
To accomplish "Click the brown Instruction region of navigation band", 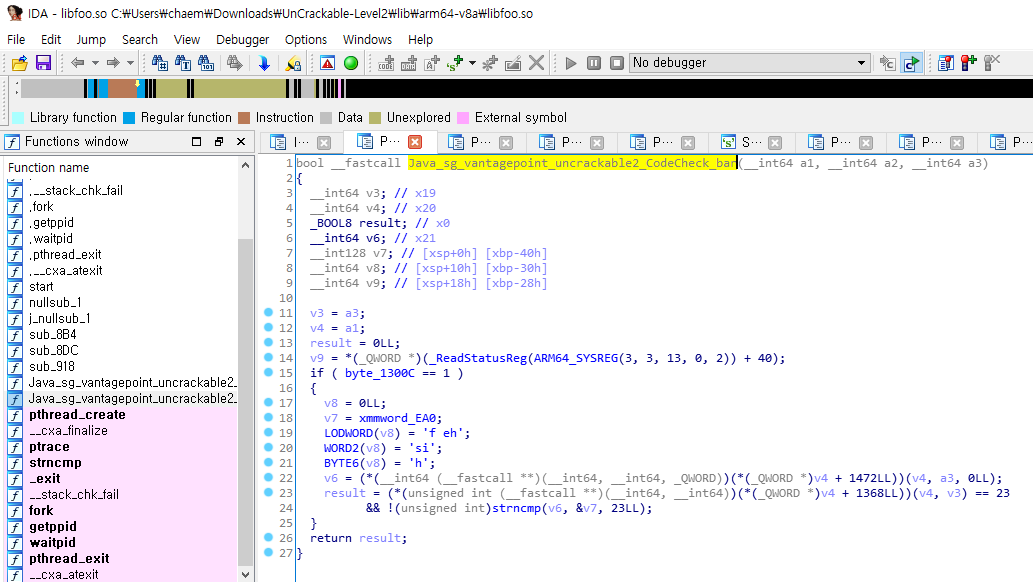I will click(x=122, y=90).
